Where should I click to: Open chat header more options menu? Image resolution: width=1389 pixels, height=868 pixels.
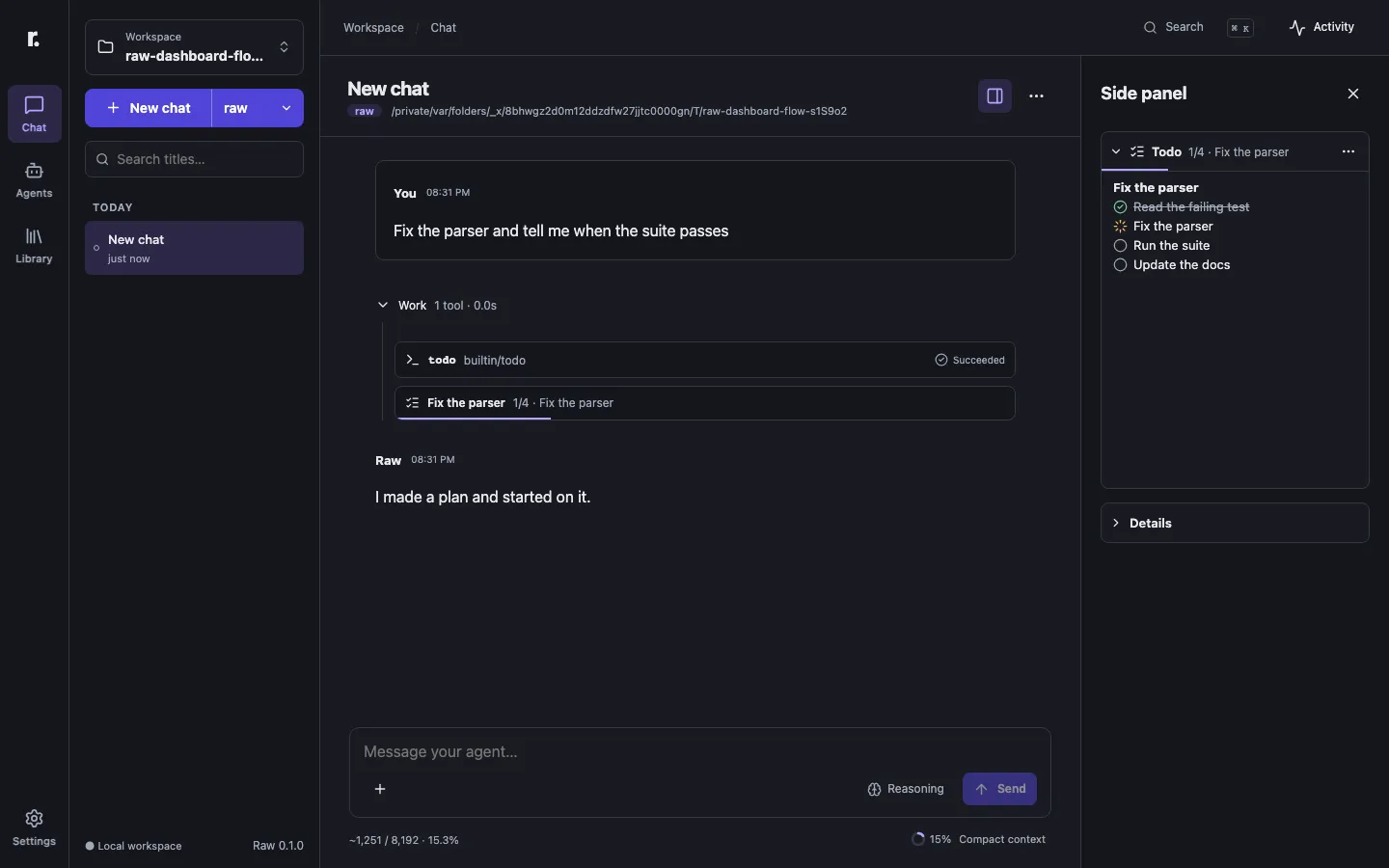[x=1037, y=96]
